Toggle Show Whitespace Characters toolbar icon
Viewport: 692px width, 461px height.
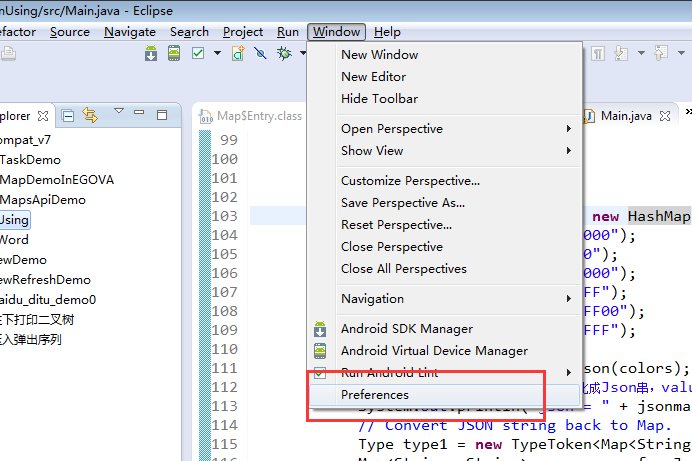[598, 54]
